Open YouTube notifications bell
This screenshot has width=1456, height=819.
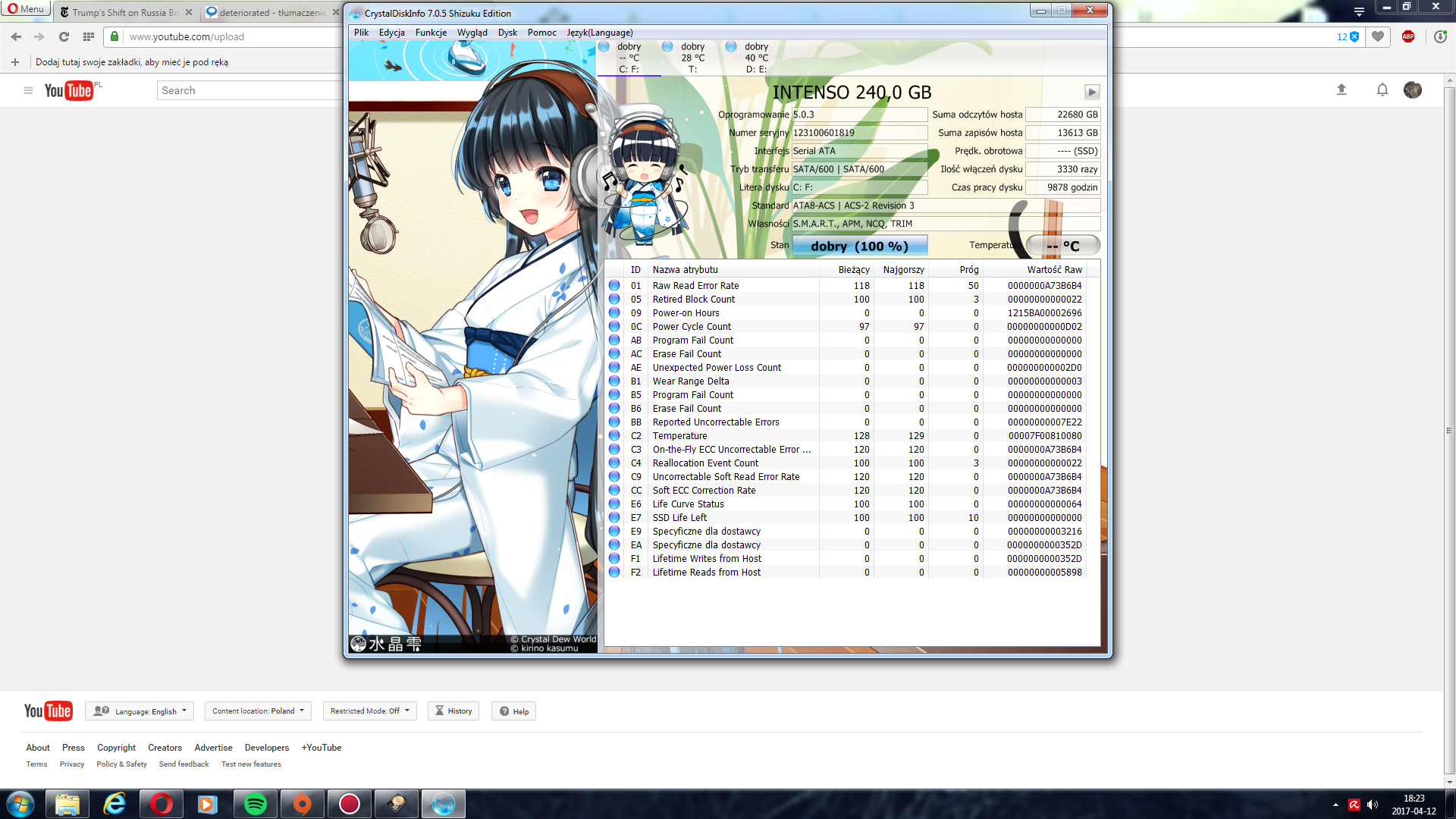1382,89
